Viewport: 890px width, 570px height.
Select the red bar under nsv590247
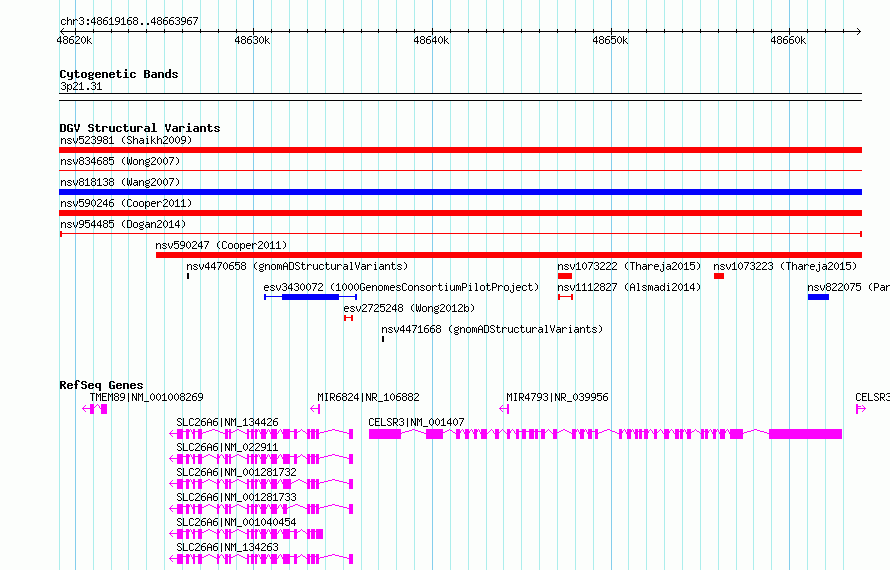[509, 255]
